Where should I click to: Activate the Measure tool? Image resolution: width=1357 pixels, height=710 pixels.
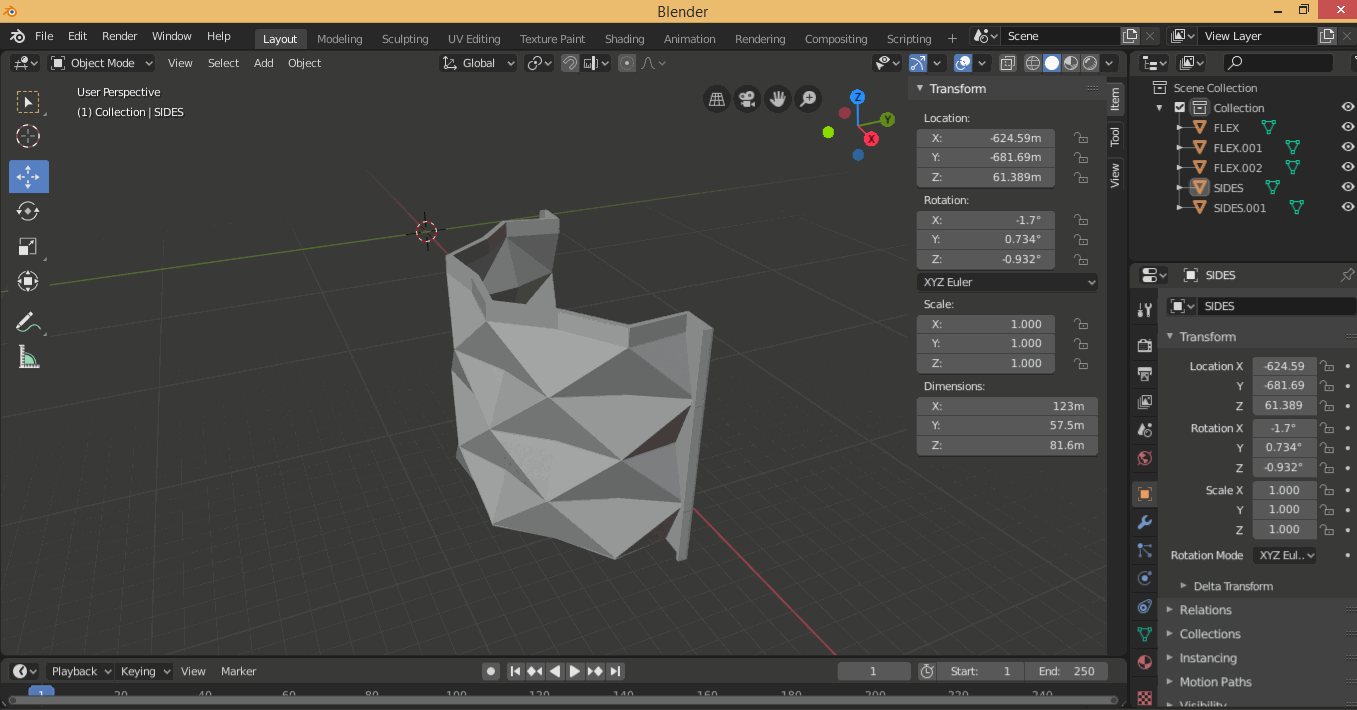point(28,357)
